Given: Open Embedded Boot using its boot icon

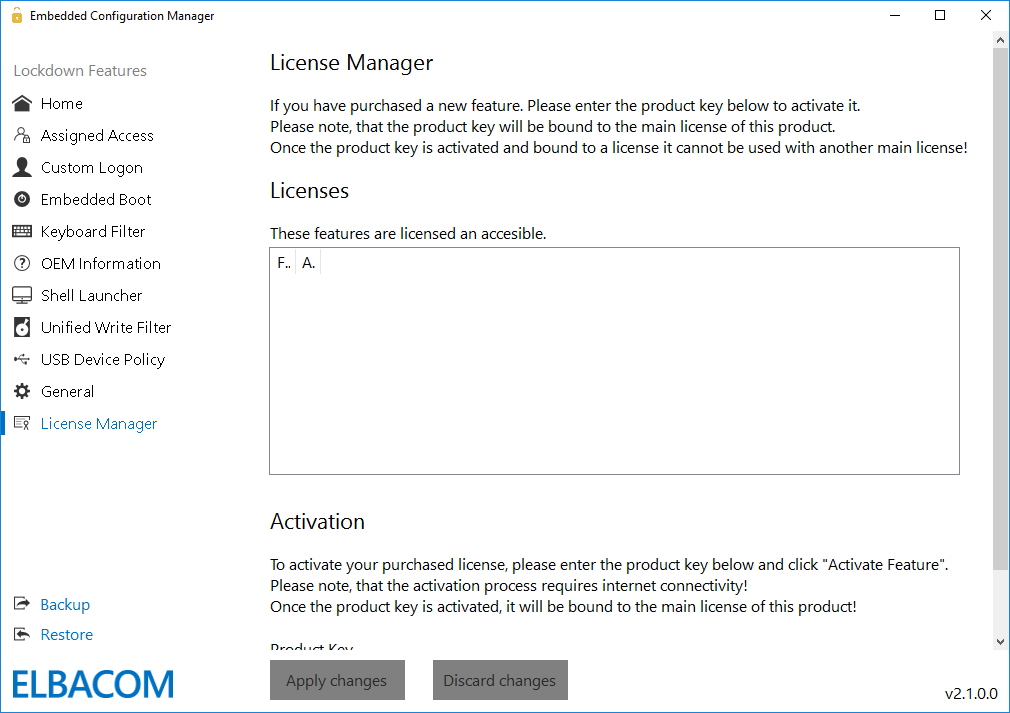Looking at the screenshot, I should [x=21, y=199].
